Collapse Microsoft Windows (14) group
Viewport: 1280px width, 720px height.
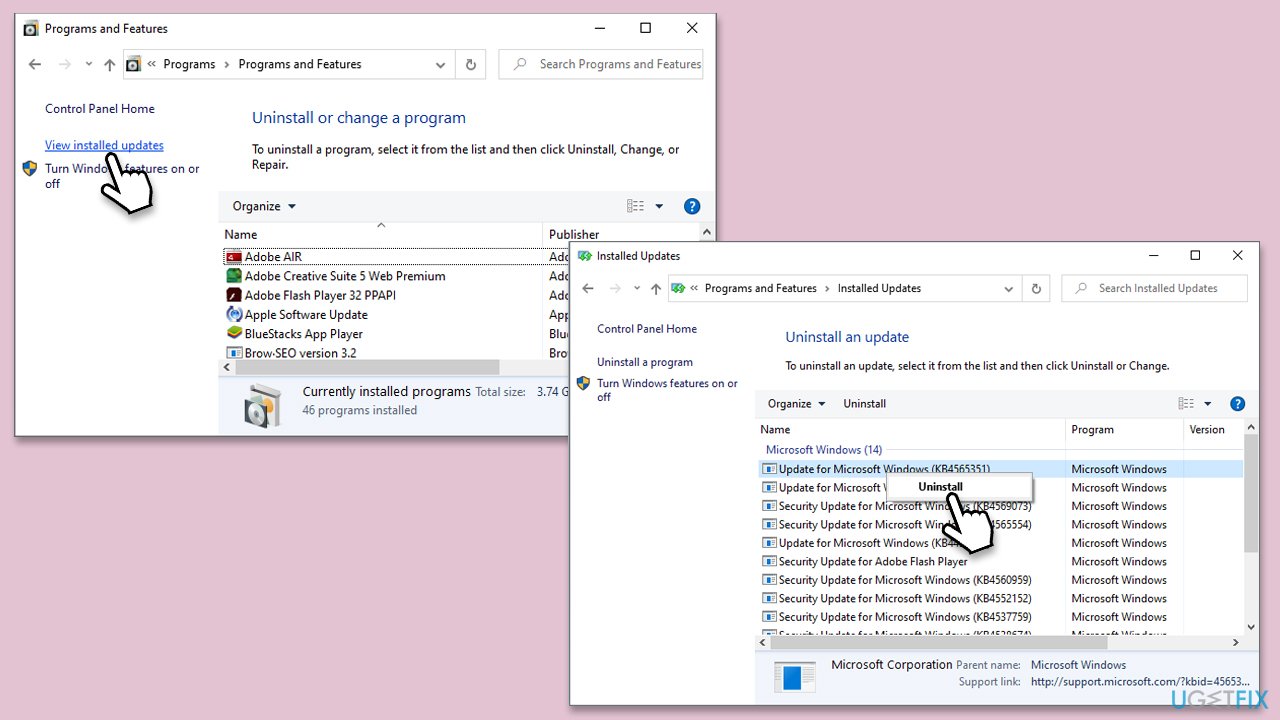click(824, 450)
